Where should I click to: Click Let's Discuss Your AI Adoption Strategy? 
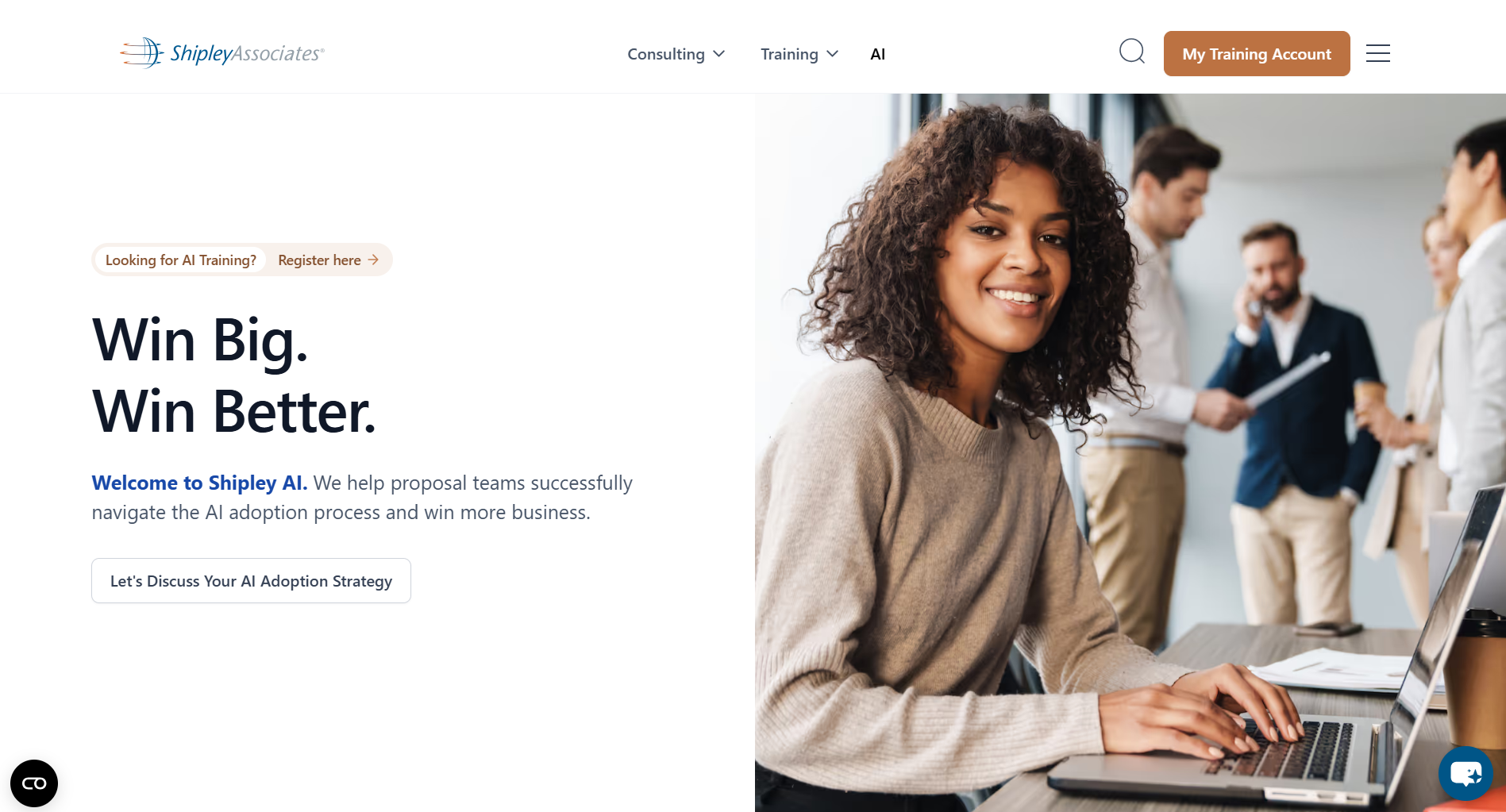[251, 581]
